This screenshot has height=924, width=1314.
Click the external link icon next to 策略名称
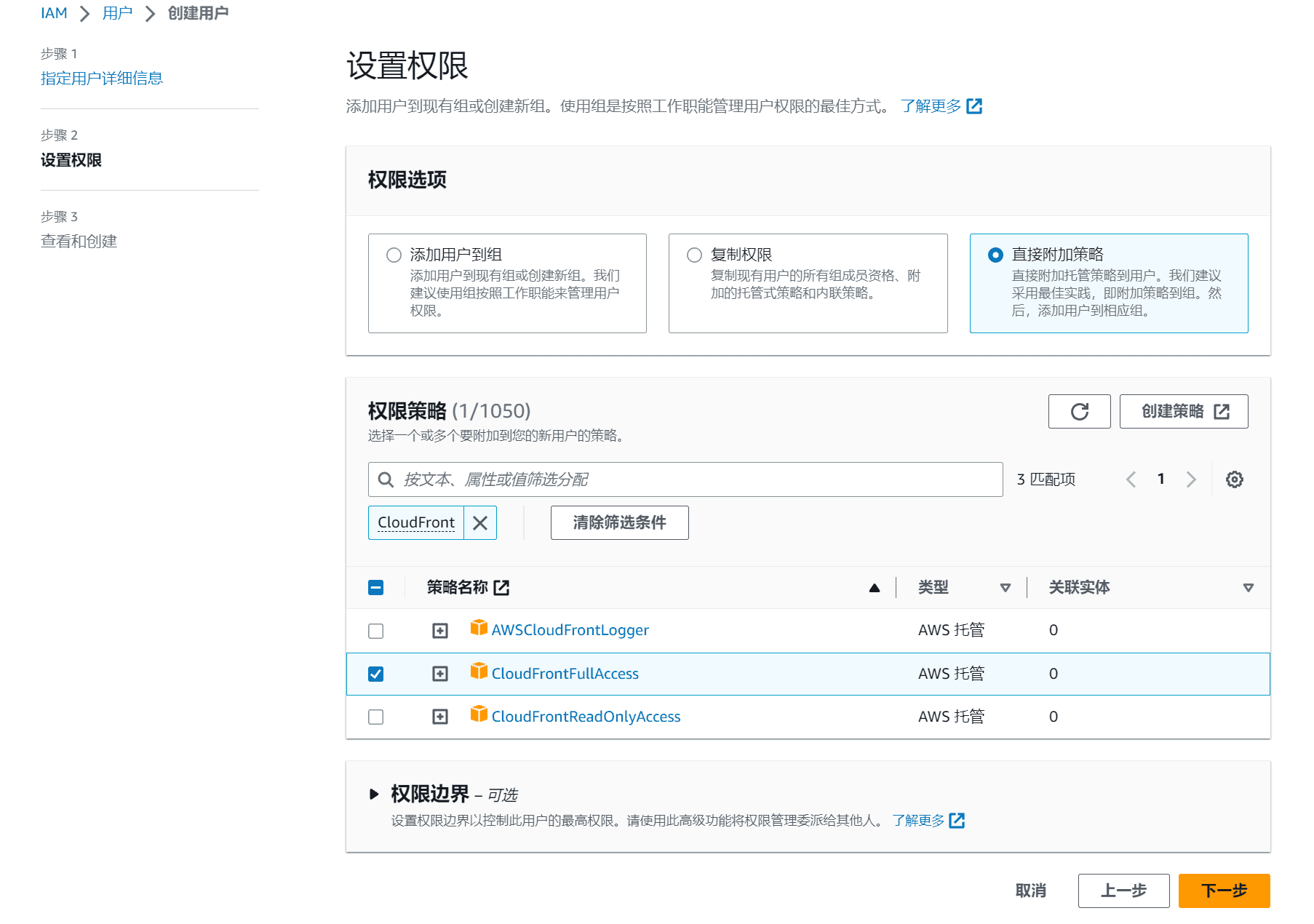pos(502,586)
